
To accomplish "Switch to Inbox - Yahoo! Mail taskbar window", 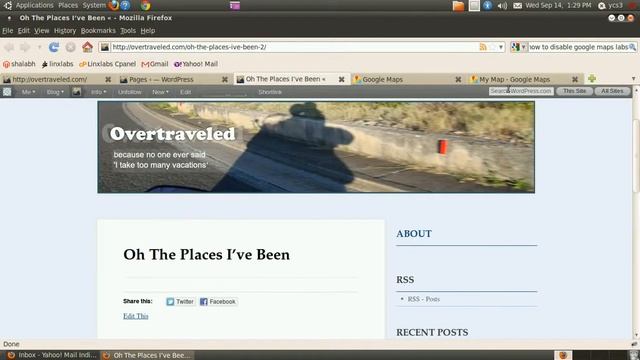I will click(x=52, y=355).
